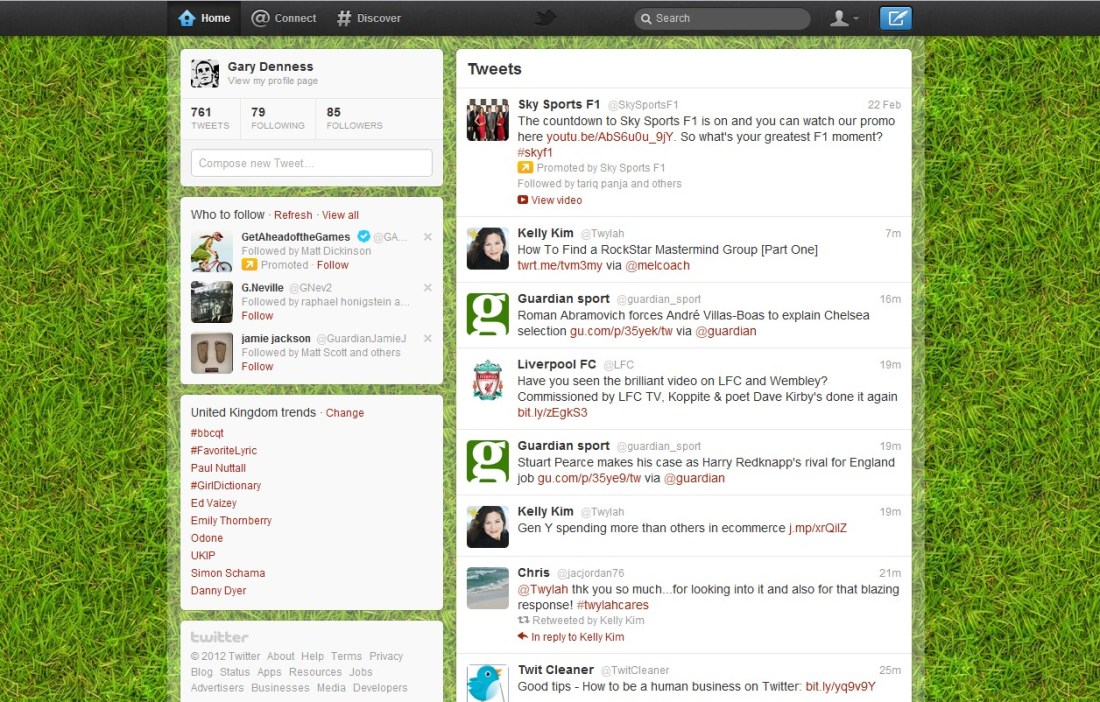Follow G.Neville from suggestions
Screen dimensions: 1100x702
(x=257, y=316)
